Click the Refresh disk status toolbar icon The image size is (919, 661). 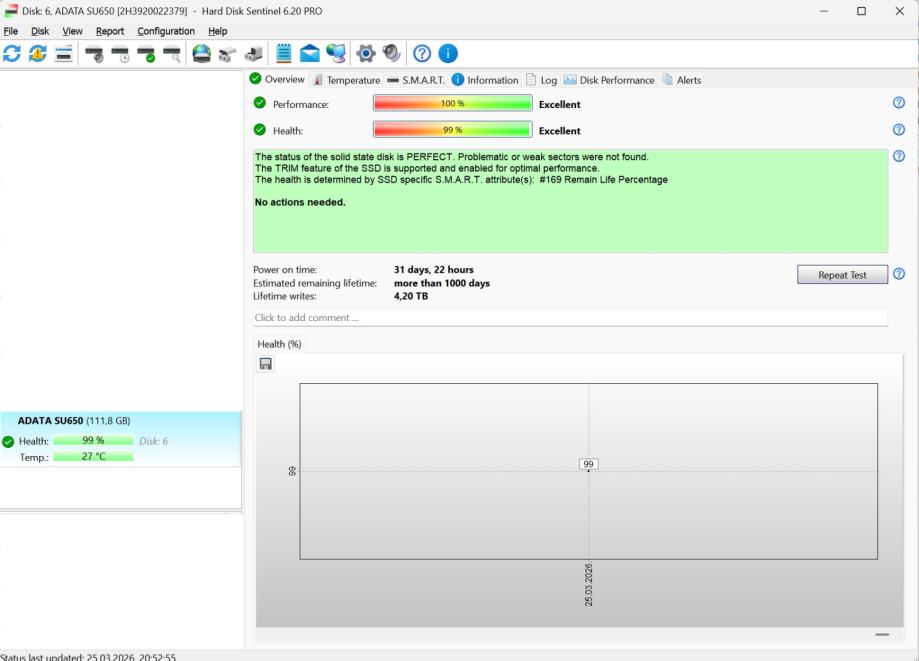(x=12, y=54)
